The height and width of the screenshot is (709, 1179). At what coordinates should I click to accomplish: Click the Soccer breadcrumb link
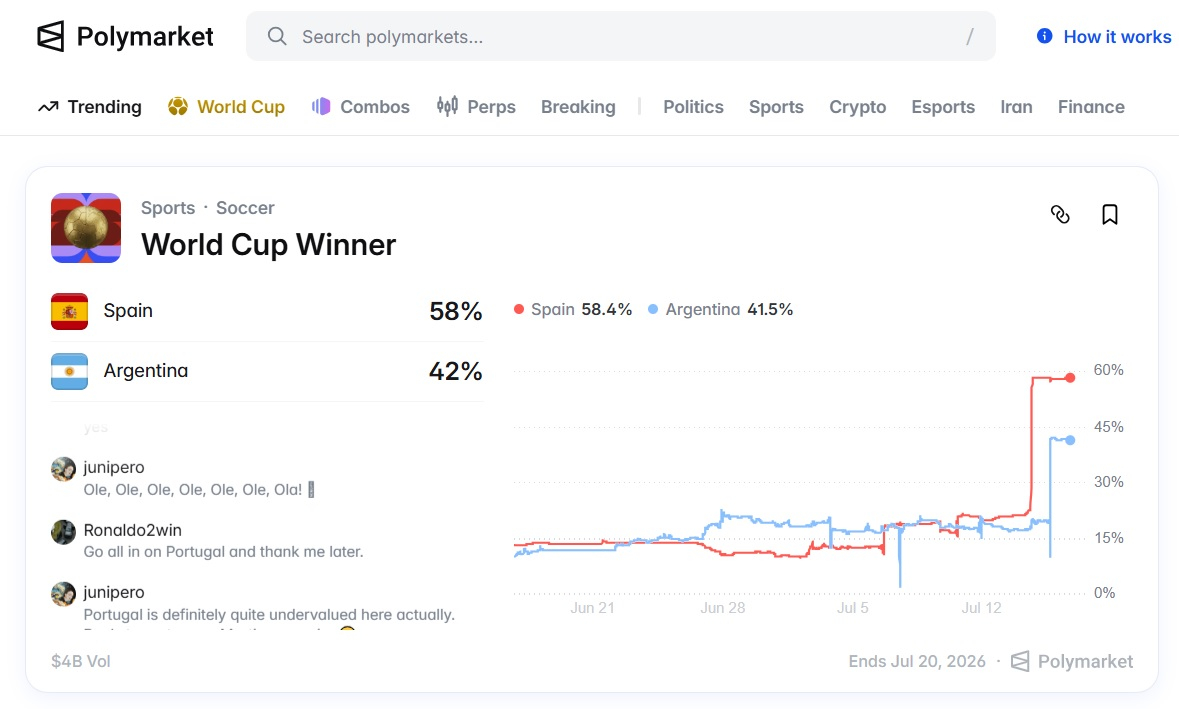245,208
